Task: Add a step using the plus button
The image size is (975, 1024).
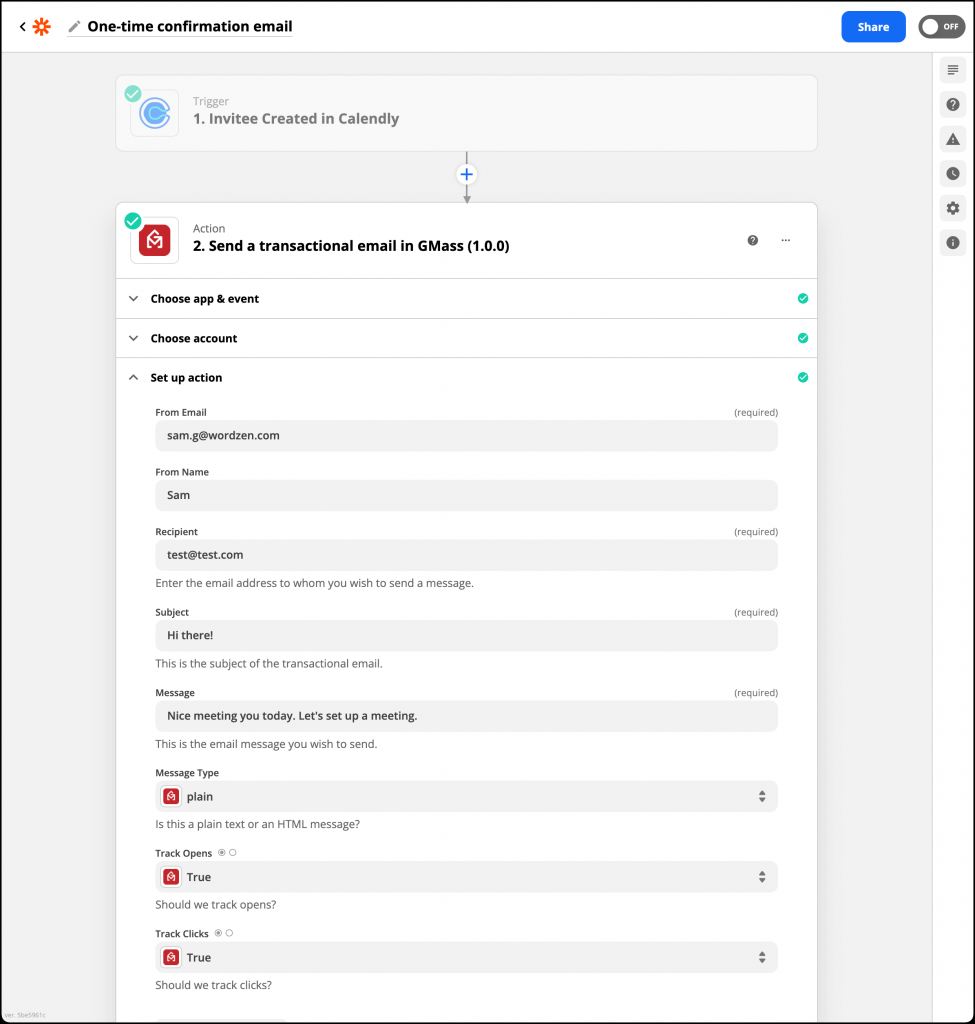Action: [x=466, y=173]
